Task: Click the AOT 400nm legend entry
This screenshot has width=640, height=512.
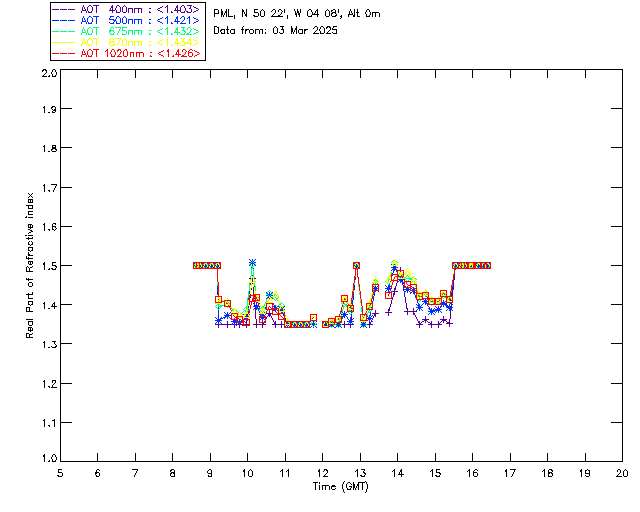Action: pyautogui.click(x=127, y=9)
